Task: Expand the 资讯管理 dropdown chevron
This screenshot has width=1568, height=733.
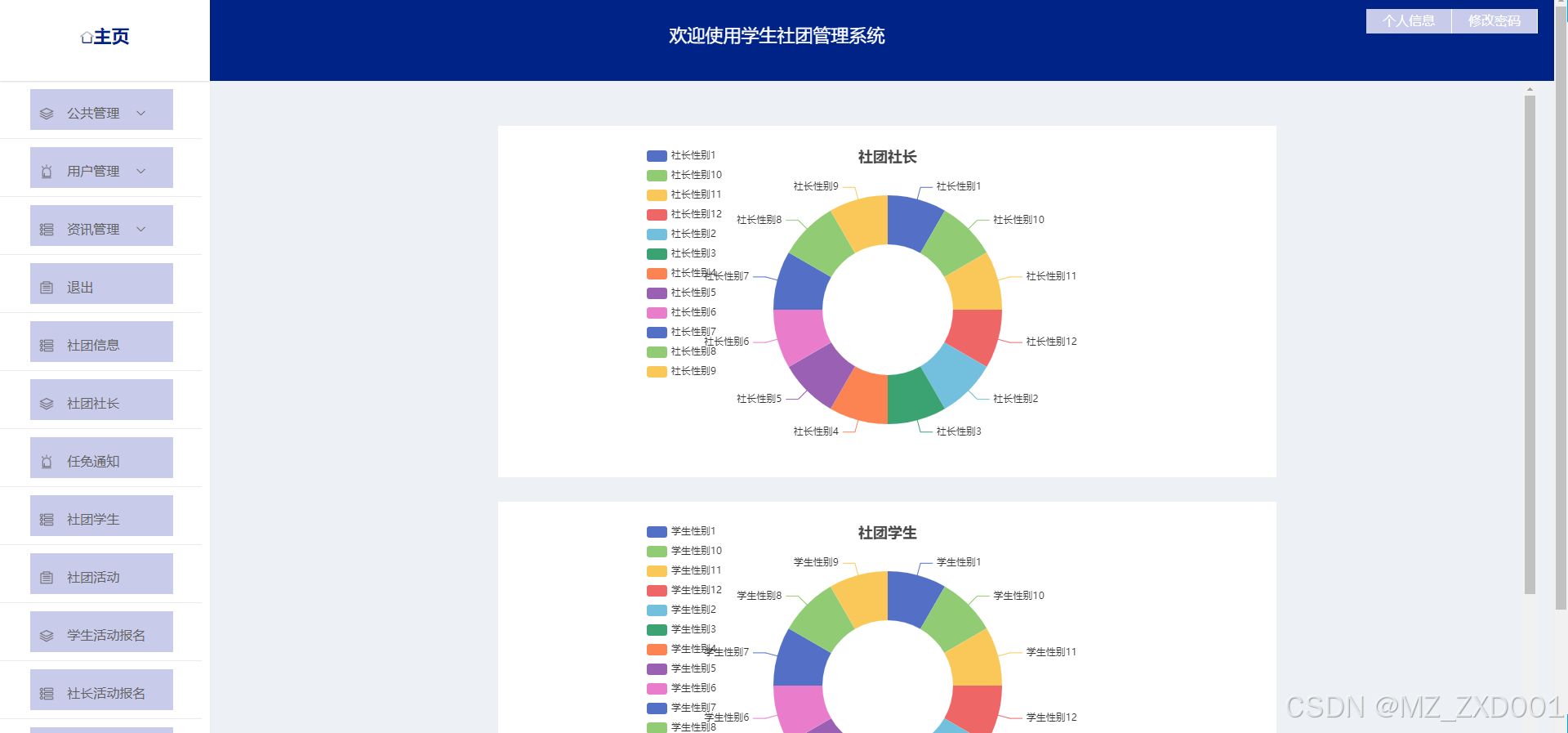Action: [x=140, y=229]
